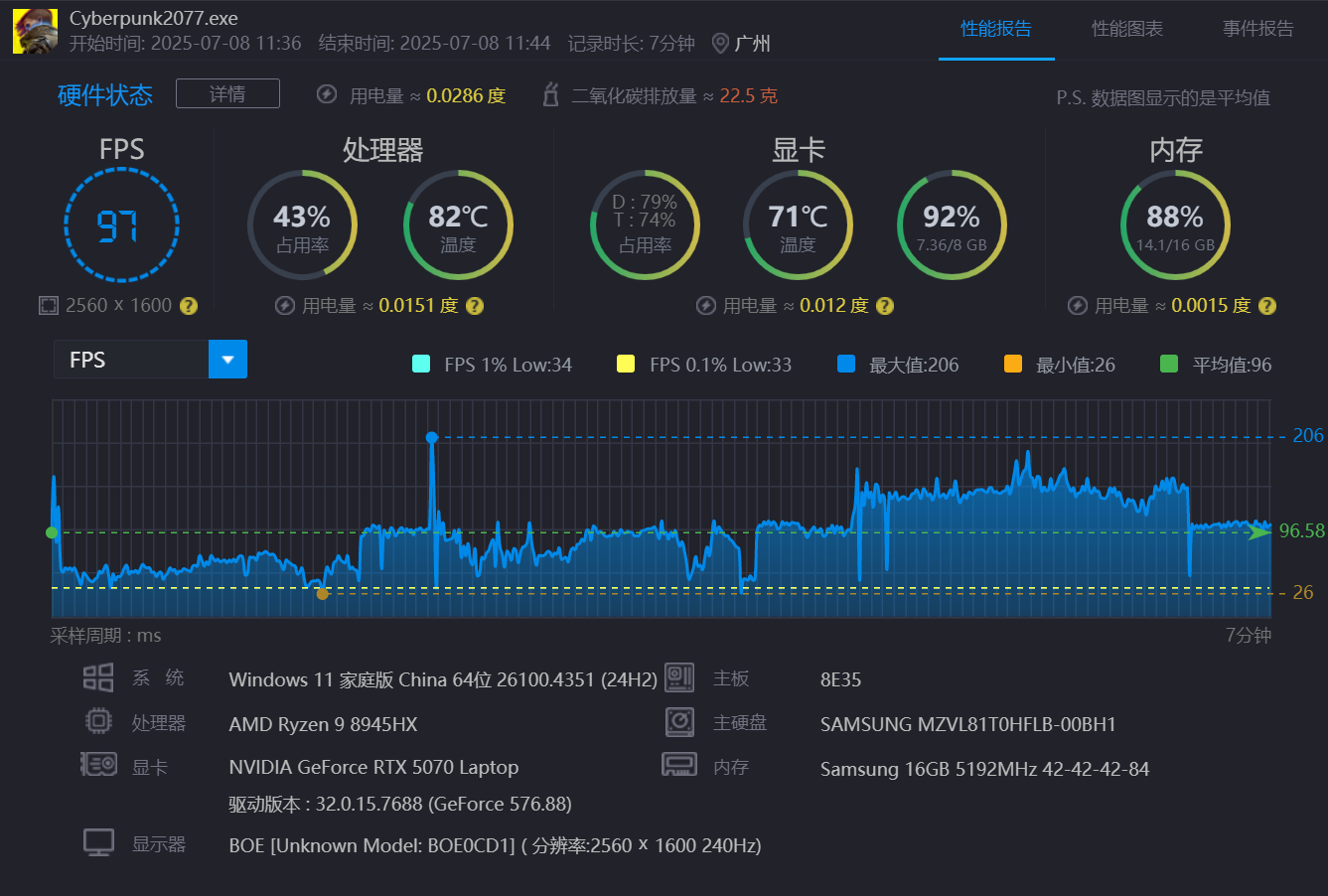The height and width of the screenshot is (896, 1328).
Task: Click the Cyberpunk2077 game icon
Action: point(35,31)
